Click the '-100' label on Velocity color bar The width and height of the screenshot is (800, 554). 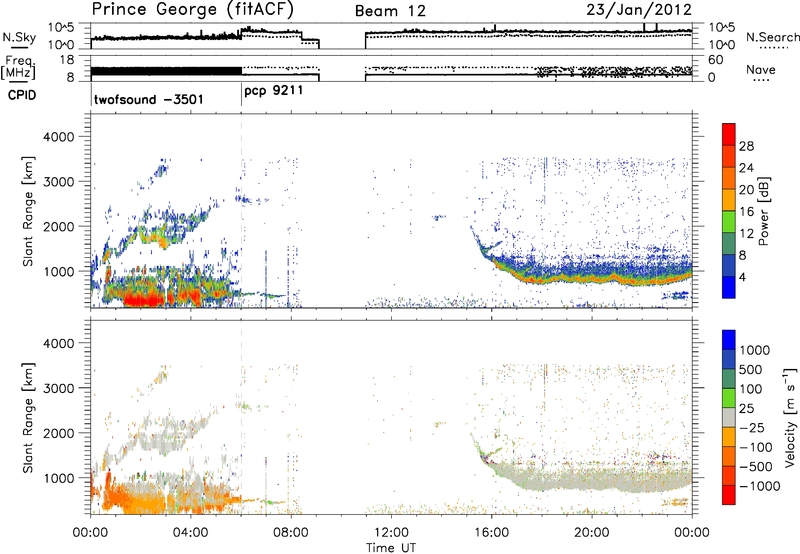click(x=755, y=447)
